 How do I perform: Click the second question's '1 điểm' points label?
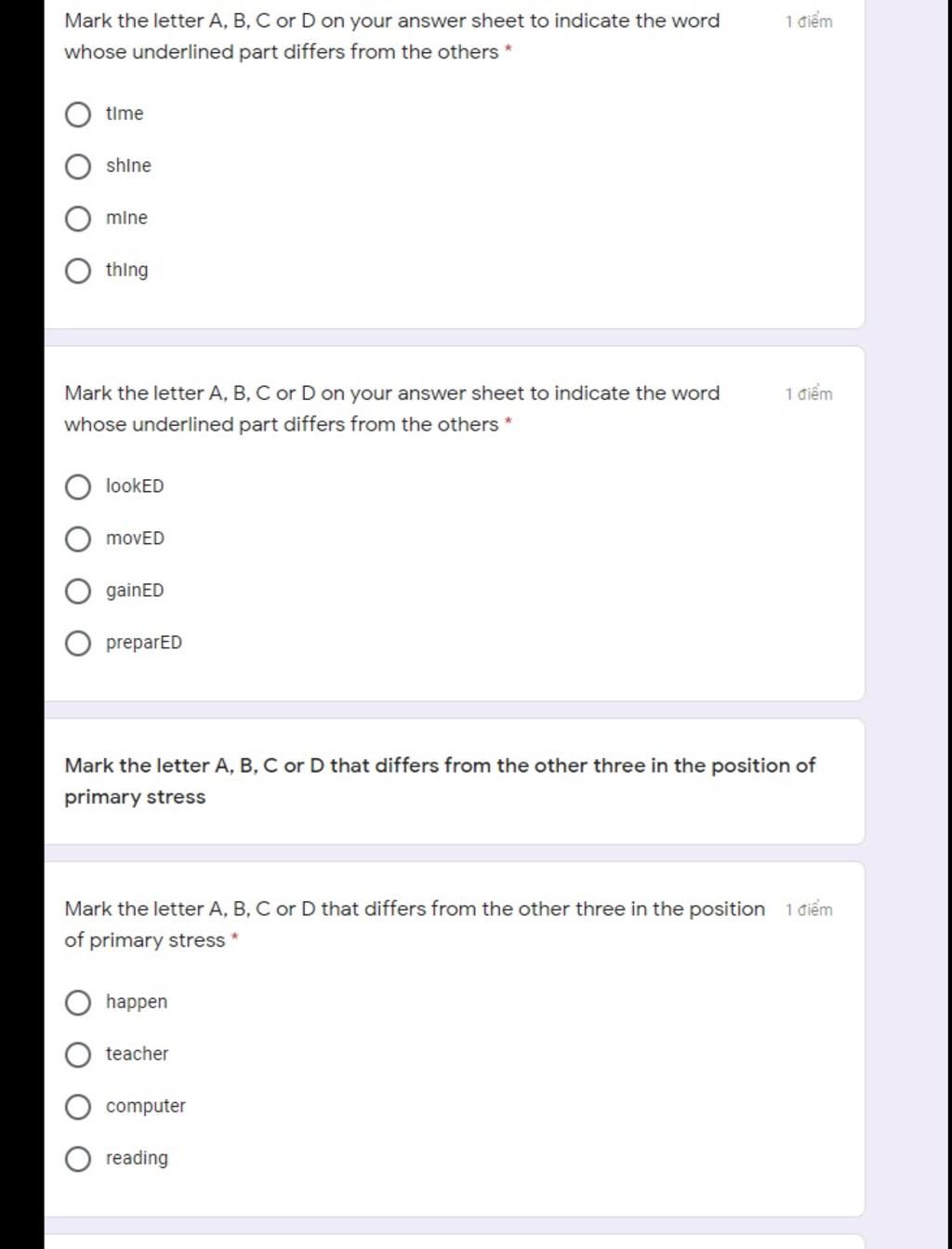pyautogui.click(x=809, y=393)
